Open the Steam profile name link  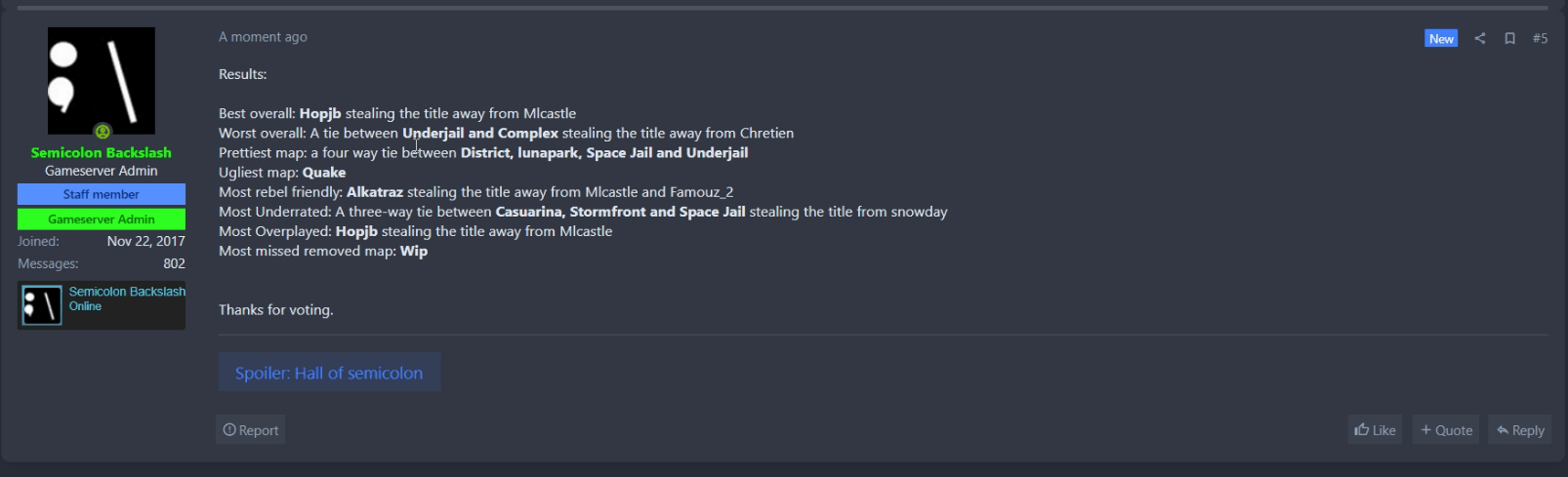[127, 292]
